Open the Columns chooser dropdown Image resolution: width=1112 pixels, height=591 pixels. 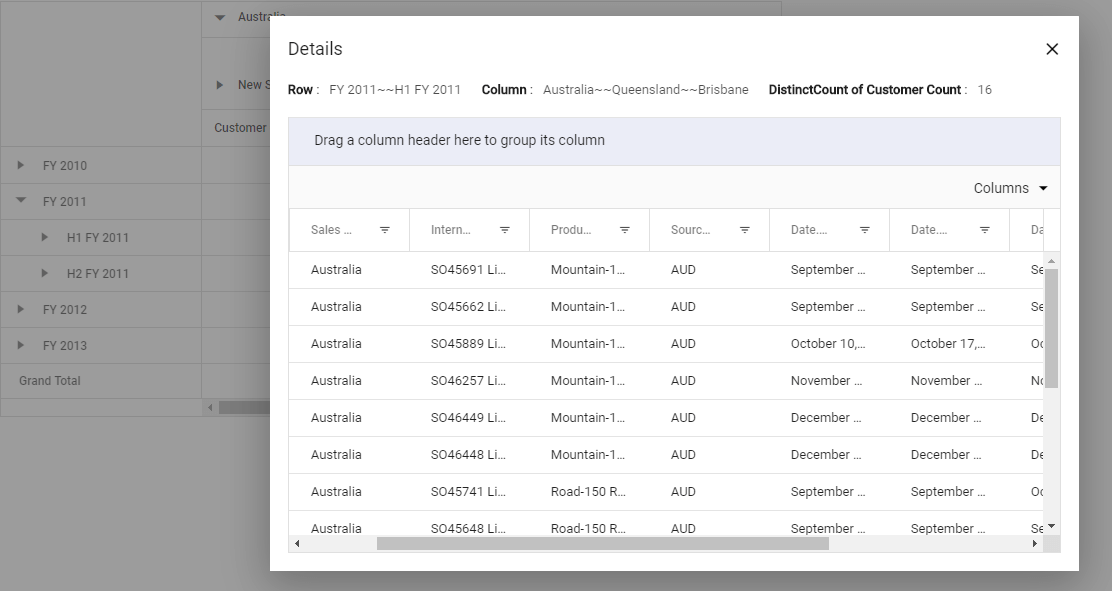click(1010, 188)
